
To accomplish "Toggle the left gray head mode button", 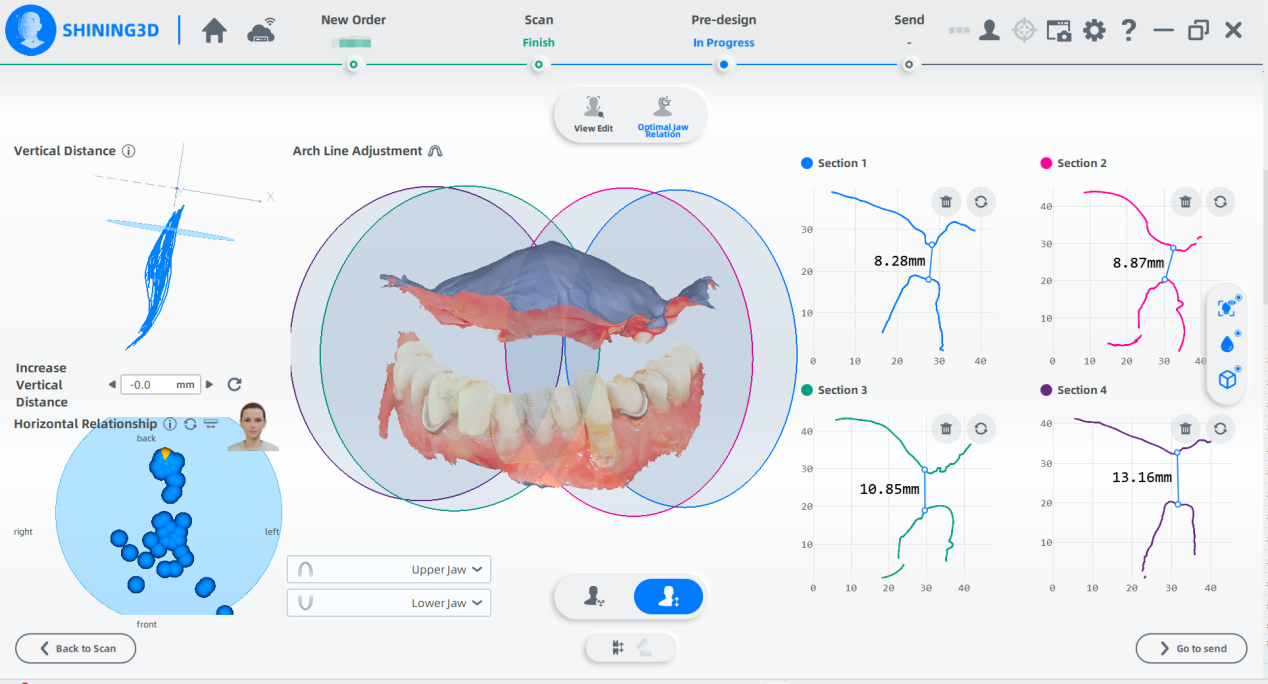I will (594, 597).
